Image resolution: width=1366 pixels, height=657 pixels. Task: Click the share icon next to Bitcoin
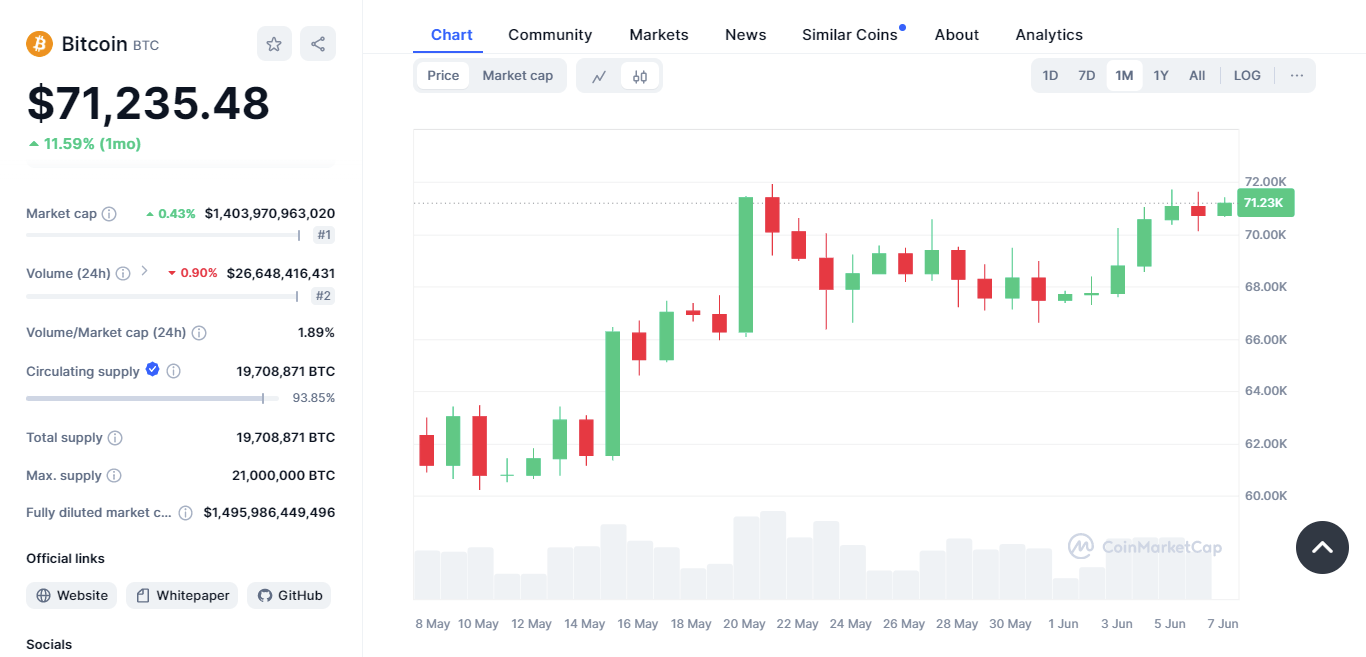[x=318, y=44]
